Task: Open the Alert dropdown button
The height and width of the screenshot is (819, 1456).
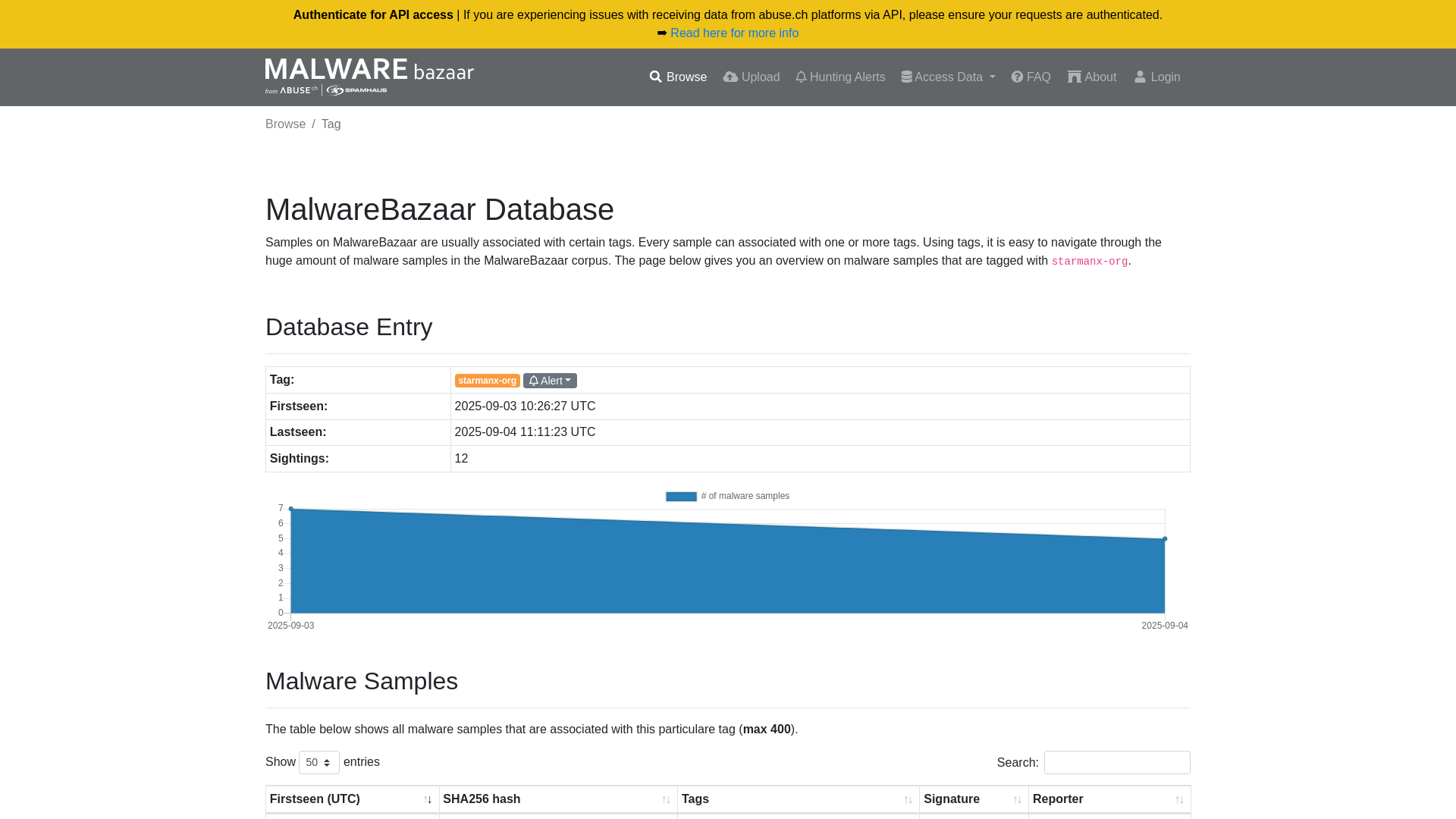Action: coord(550,381)
